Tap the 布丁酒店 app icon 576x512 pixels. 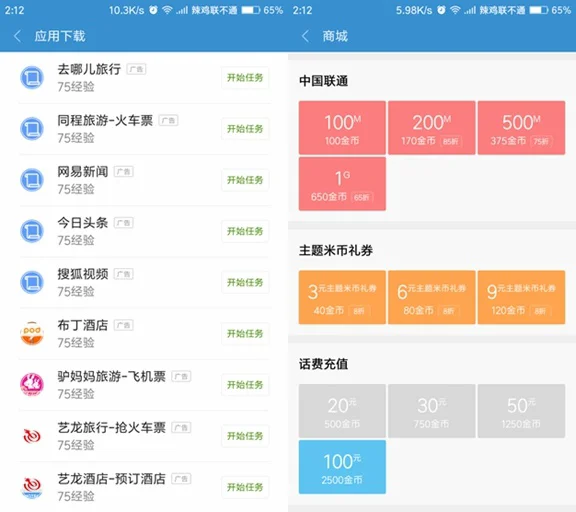32,333
